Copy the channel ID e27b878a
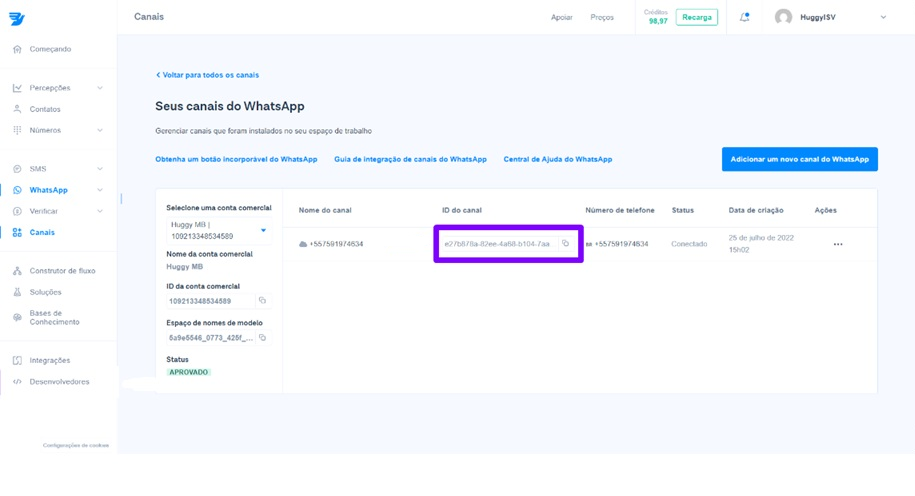The width and height of the screenshot is (915, 496). tap(565, 244)
